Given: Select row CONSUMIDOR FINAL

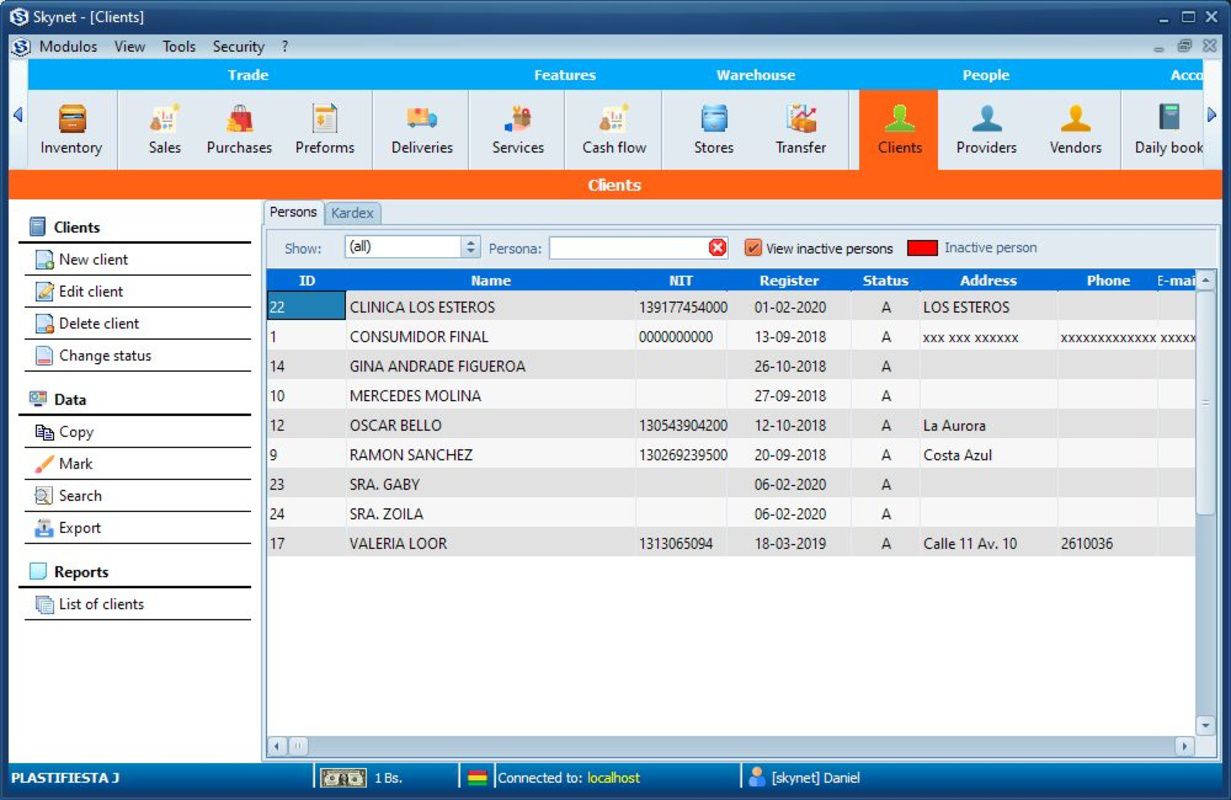Looking at the screenshot, I should [x=731, y=337].
